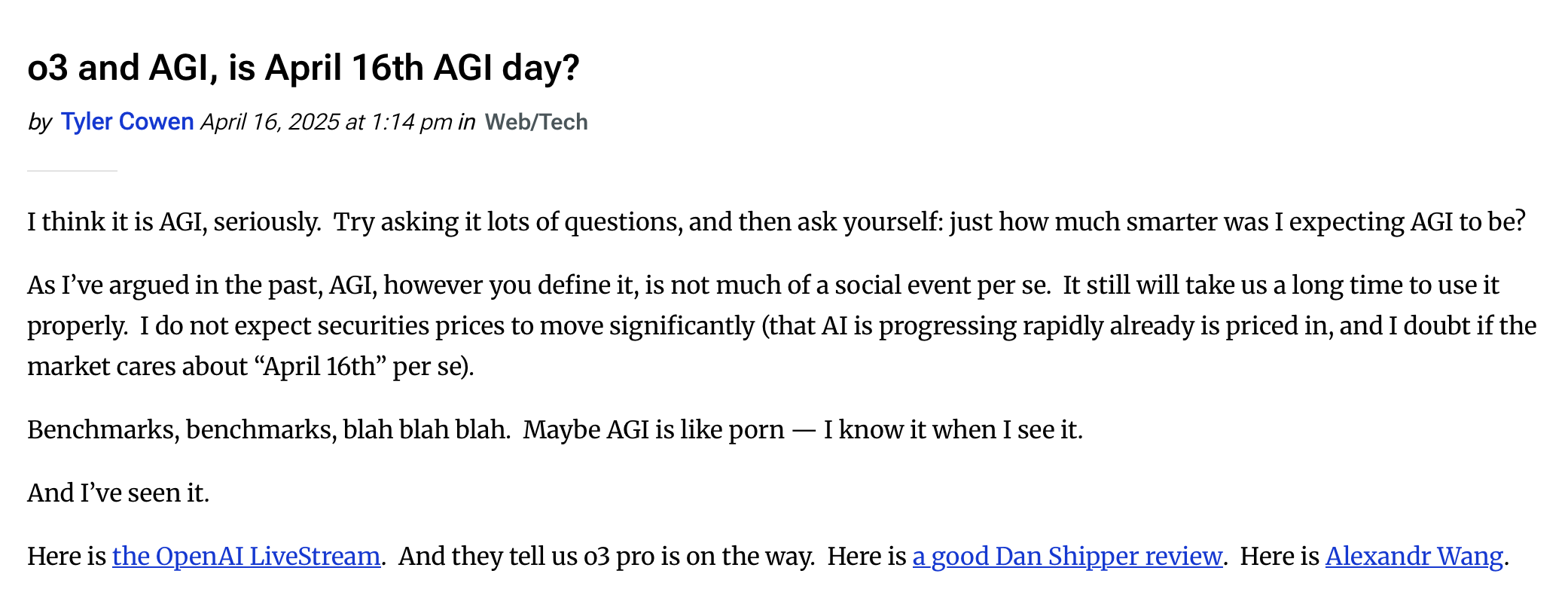Open the Web/Tech category link
This screenshot has width=1568, height=589.
[535, 122]
